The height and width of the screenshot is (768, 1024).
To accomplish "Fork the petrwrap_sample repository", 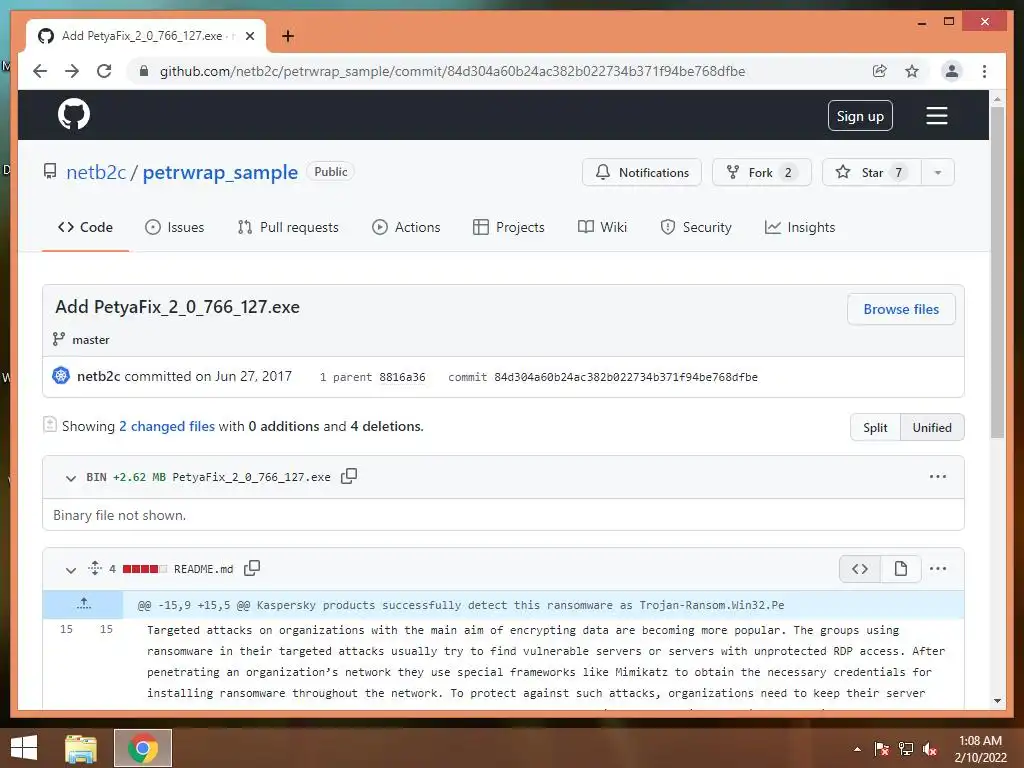I will pyautogui.click(x=761, y=172).
